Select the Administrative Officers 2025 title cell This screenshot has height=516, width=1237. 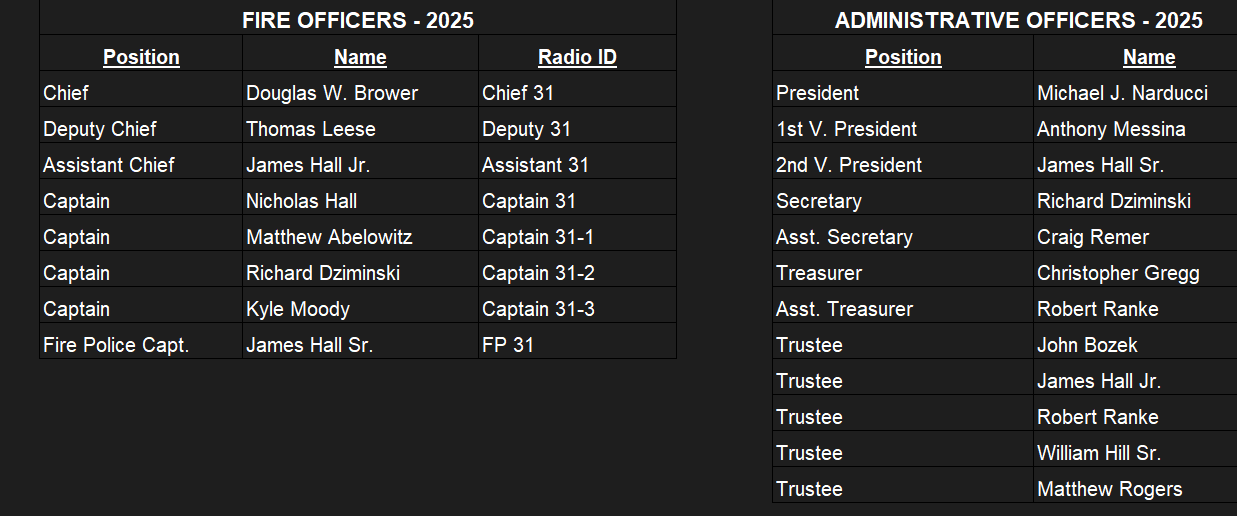point(1005,18)
